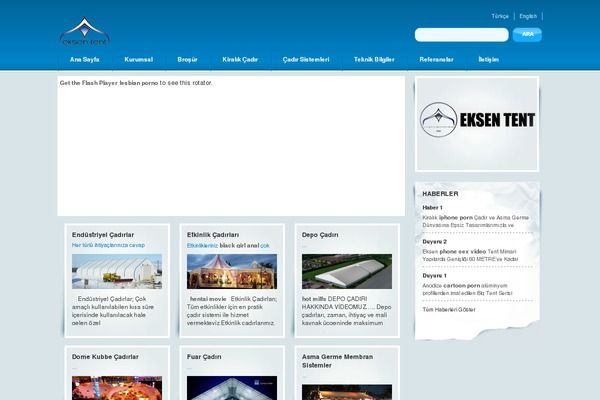
Task: Open the Endüstriyel Çadırlar tent thumbnail
Action: [x=117, y=271]
